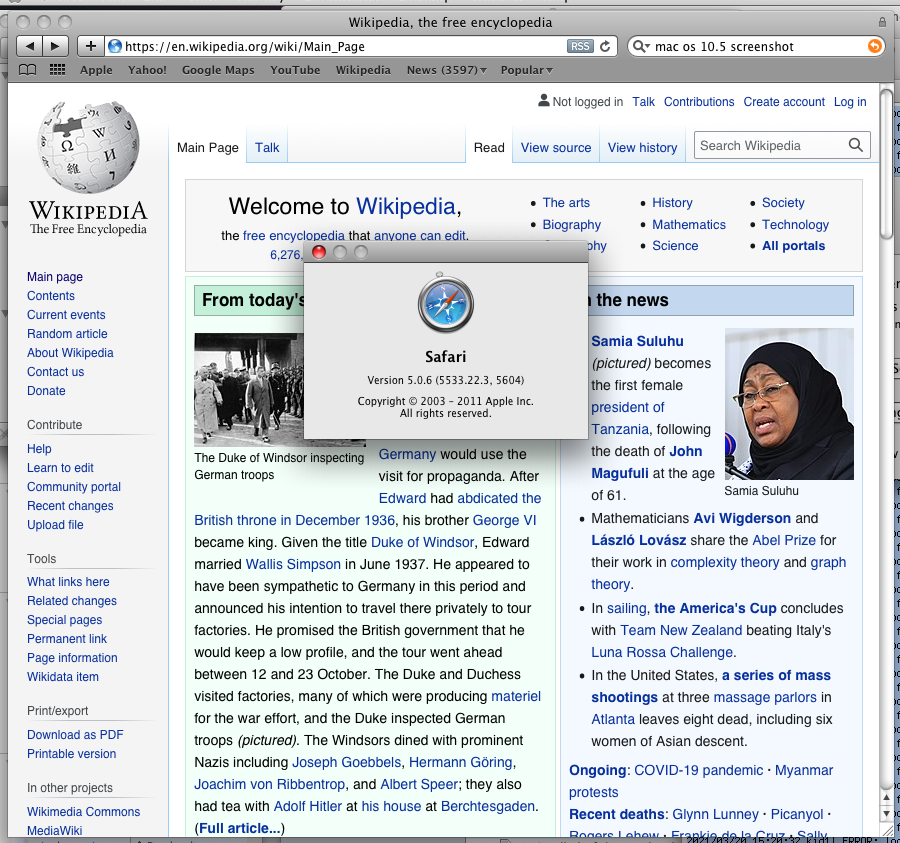The image size is (900, 843).
Task: Go back with the Safari back arrow
Action: pos(29,46)
